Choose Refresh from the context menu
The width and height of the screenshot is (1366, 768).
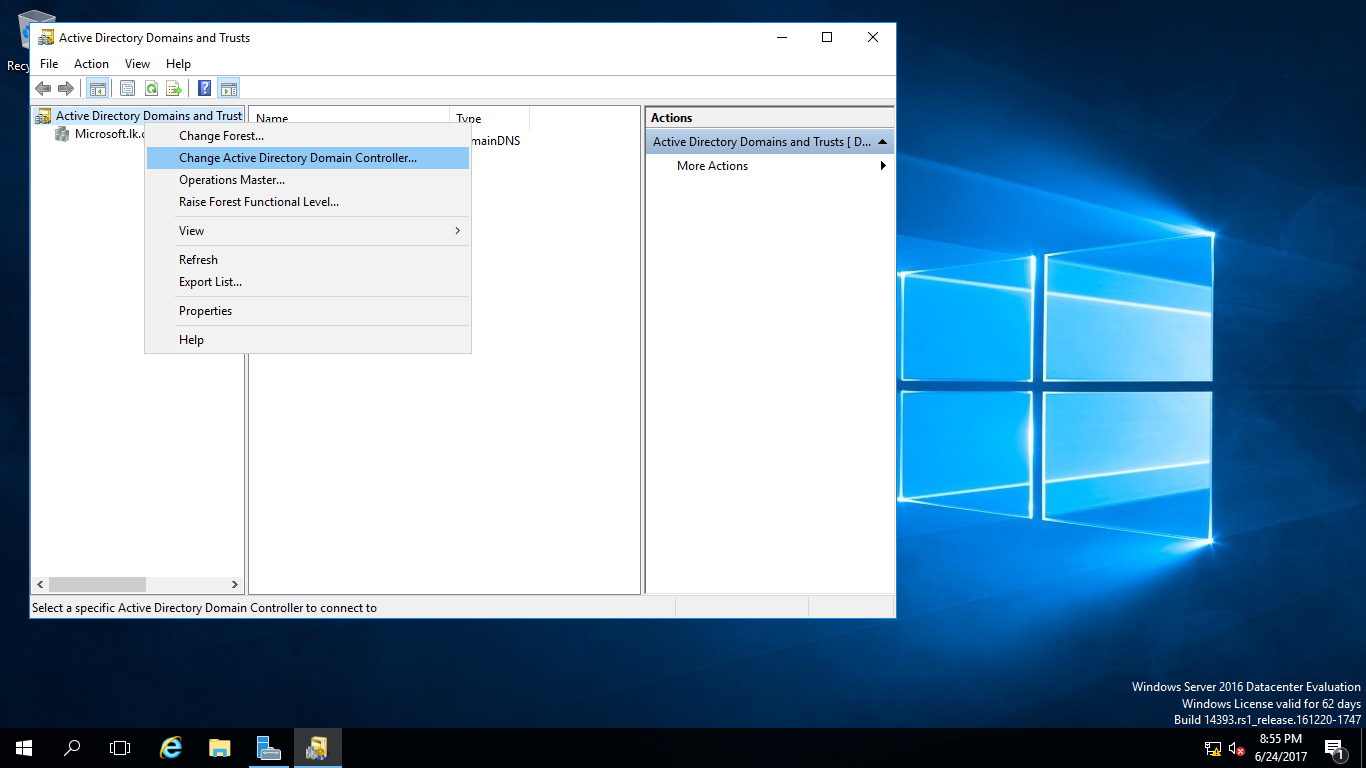point(308,260)
